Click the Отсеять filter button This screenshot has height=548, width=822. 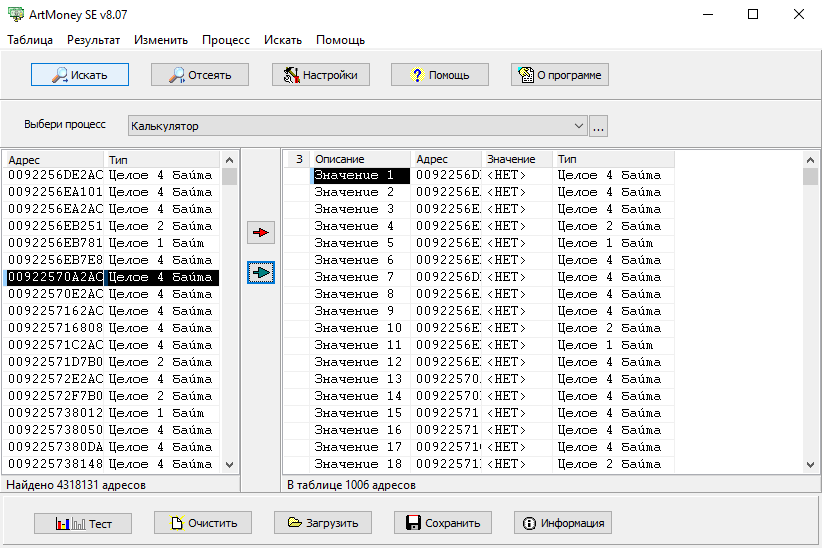pyautogui.click(x=200, y=74)
